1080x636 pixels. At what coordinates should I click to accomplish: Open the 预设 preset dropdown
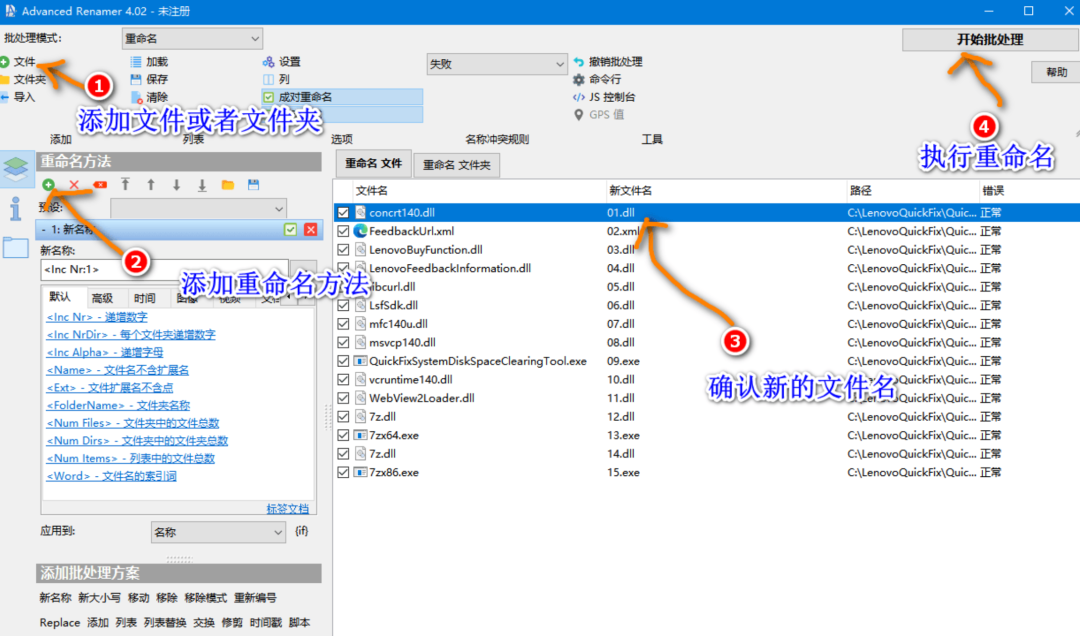tap(198, 208)
